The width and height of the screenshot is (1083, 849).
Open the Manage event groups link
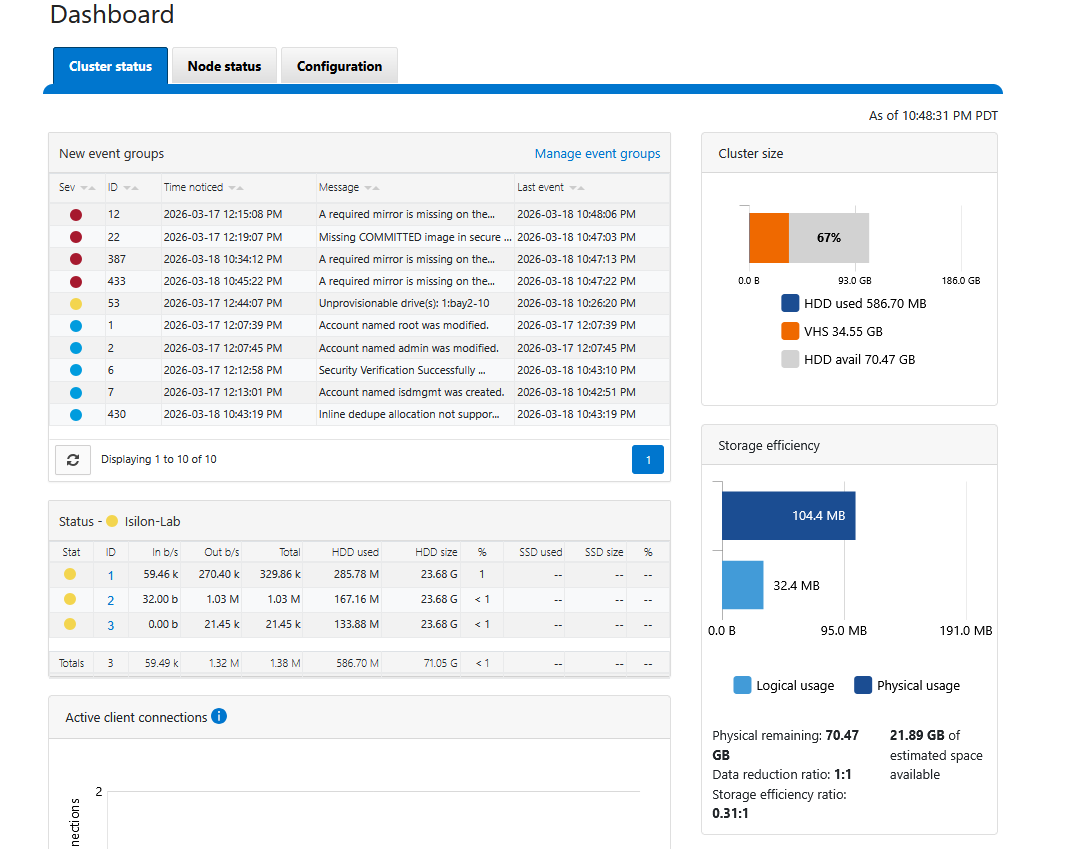point(597,153)
